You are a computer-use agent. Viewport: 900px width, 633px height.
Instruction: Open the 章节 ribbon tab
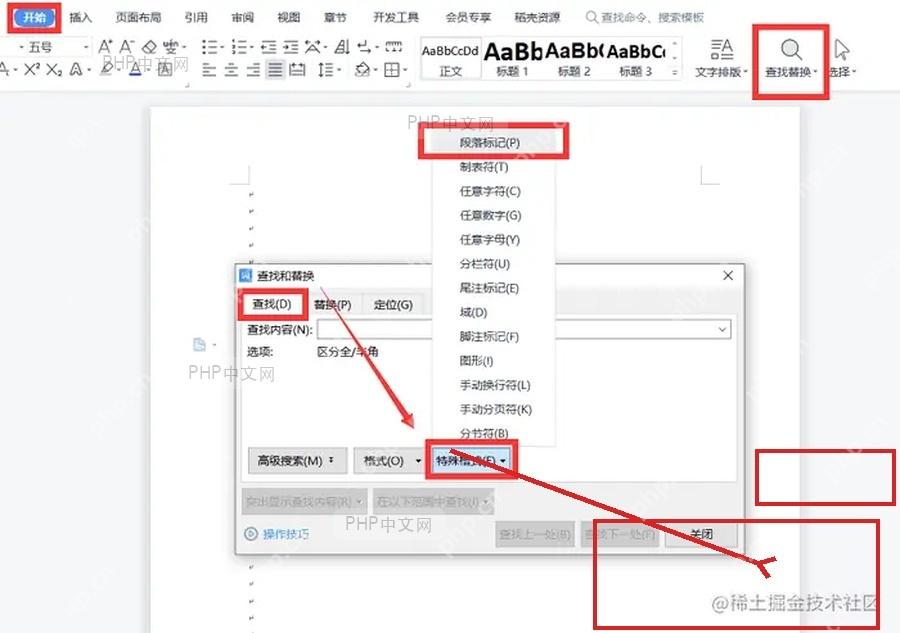click(335, 17)
